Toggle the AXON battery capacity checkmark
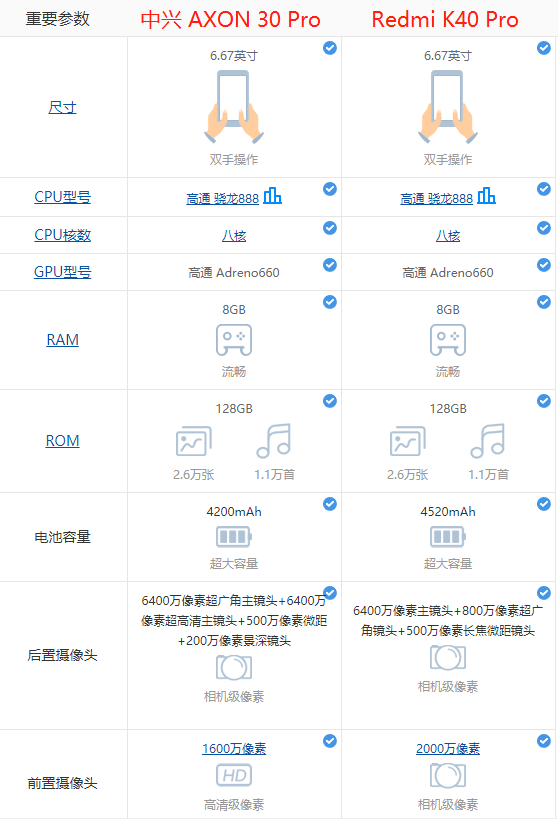The width and height of the screenshot is (558, 819). point(330,504)
